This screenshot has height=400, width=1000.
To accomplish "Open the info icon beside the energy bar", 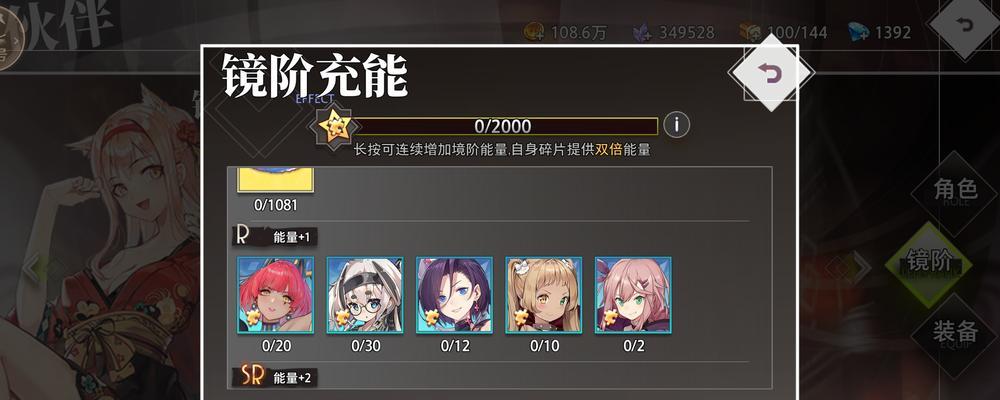I will pos(676,125).
